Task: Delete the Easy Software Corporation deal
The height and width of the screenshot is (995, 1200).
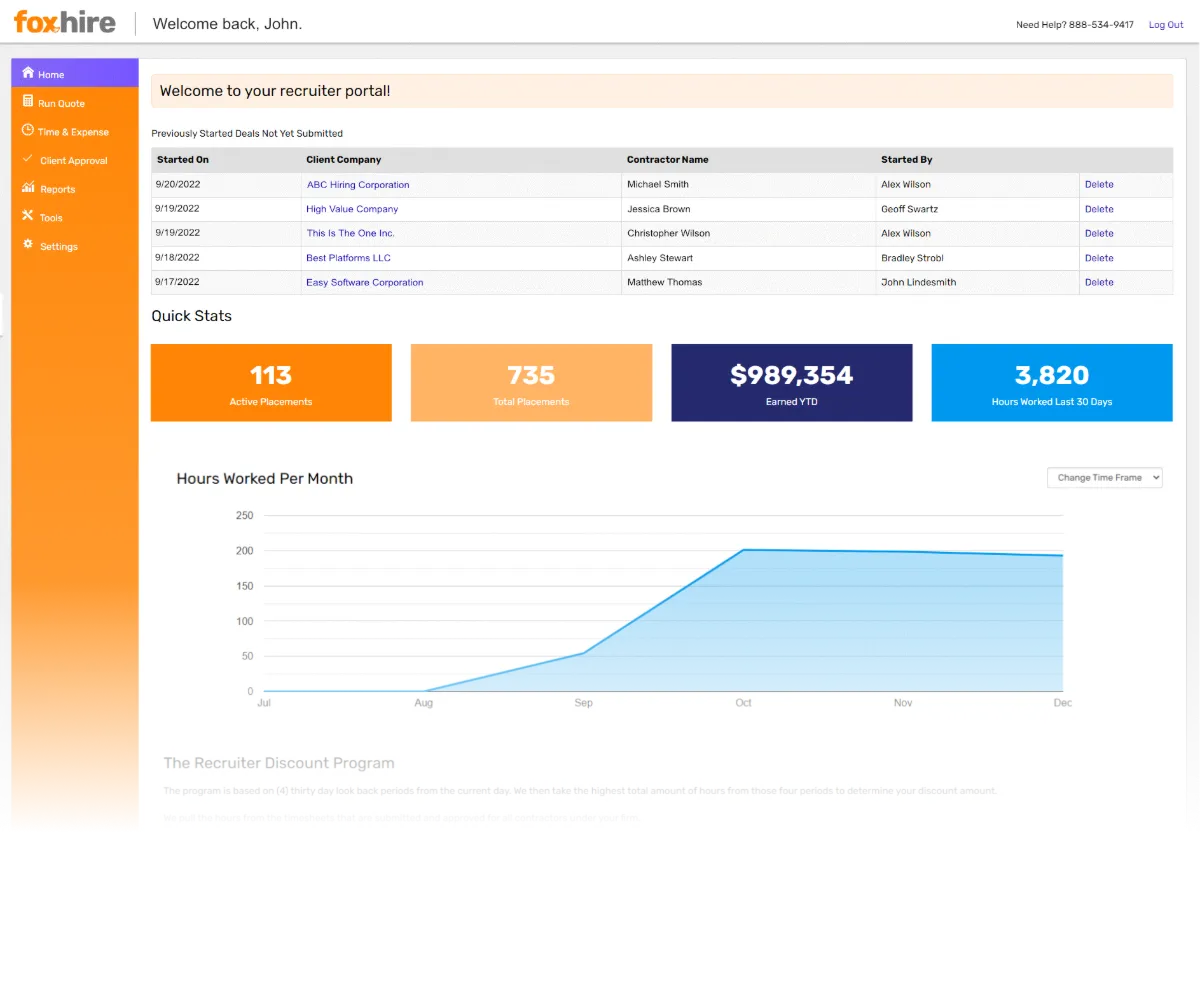Action: pyautogui.click(x=1099, y=282)
